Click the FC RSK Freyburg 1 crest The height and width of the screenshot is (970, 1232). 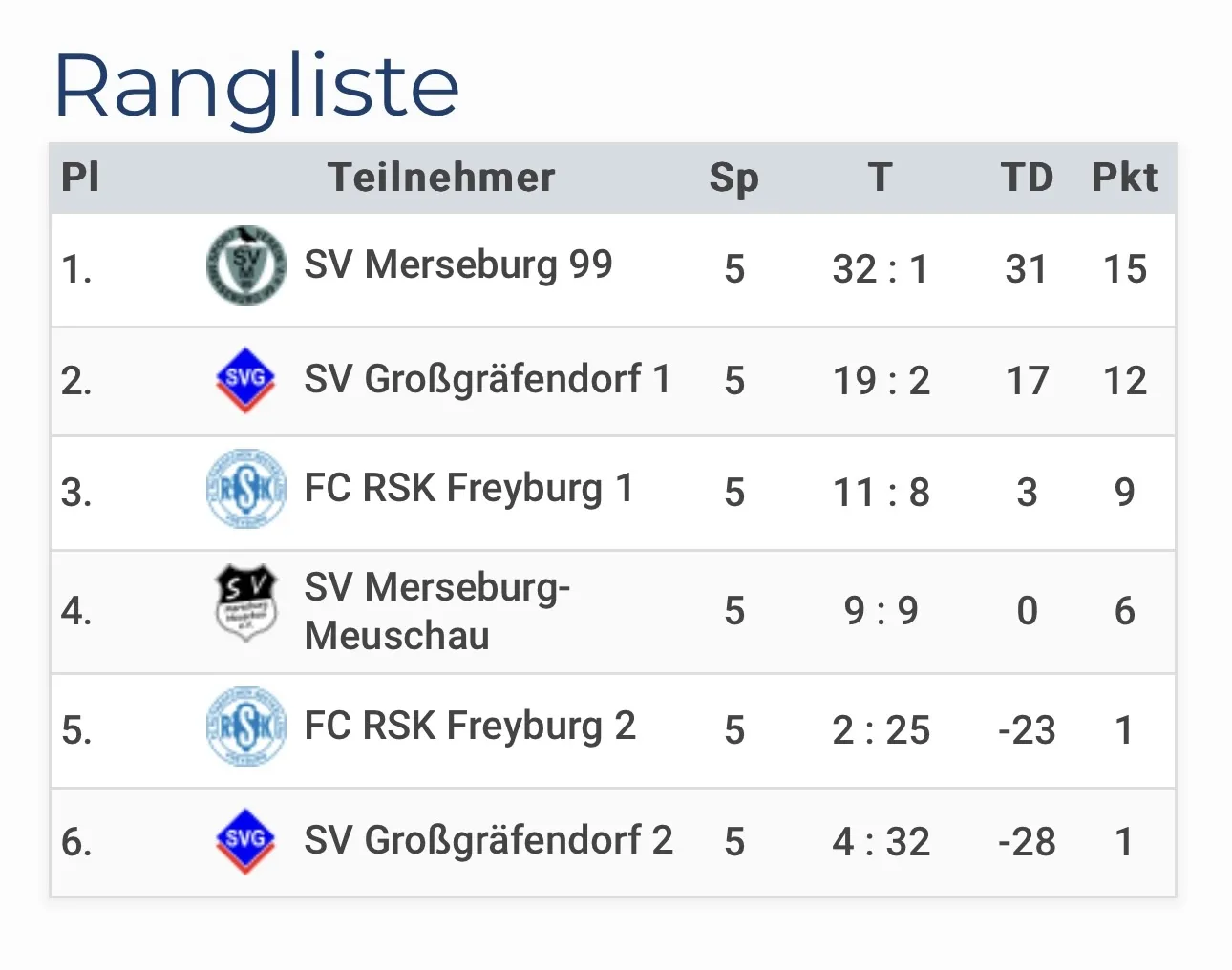tap(246, 490)
